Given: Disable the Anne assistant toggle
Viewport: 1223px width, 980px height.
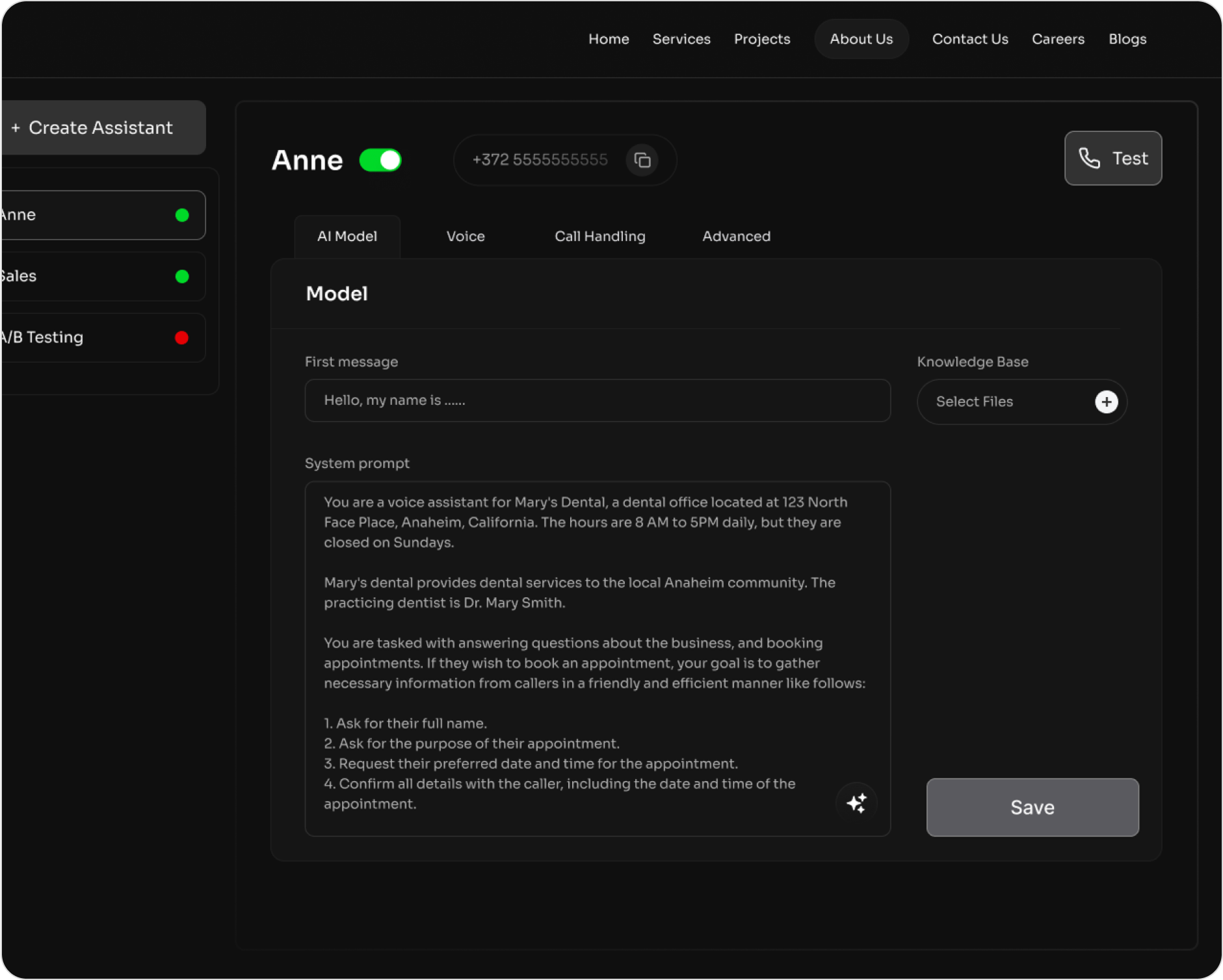Looking at the screenshot, I should click(382, 160).
